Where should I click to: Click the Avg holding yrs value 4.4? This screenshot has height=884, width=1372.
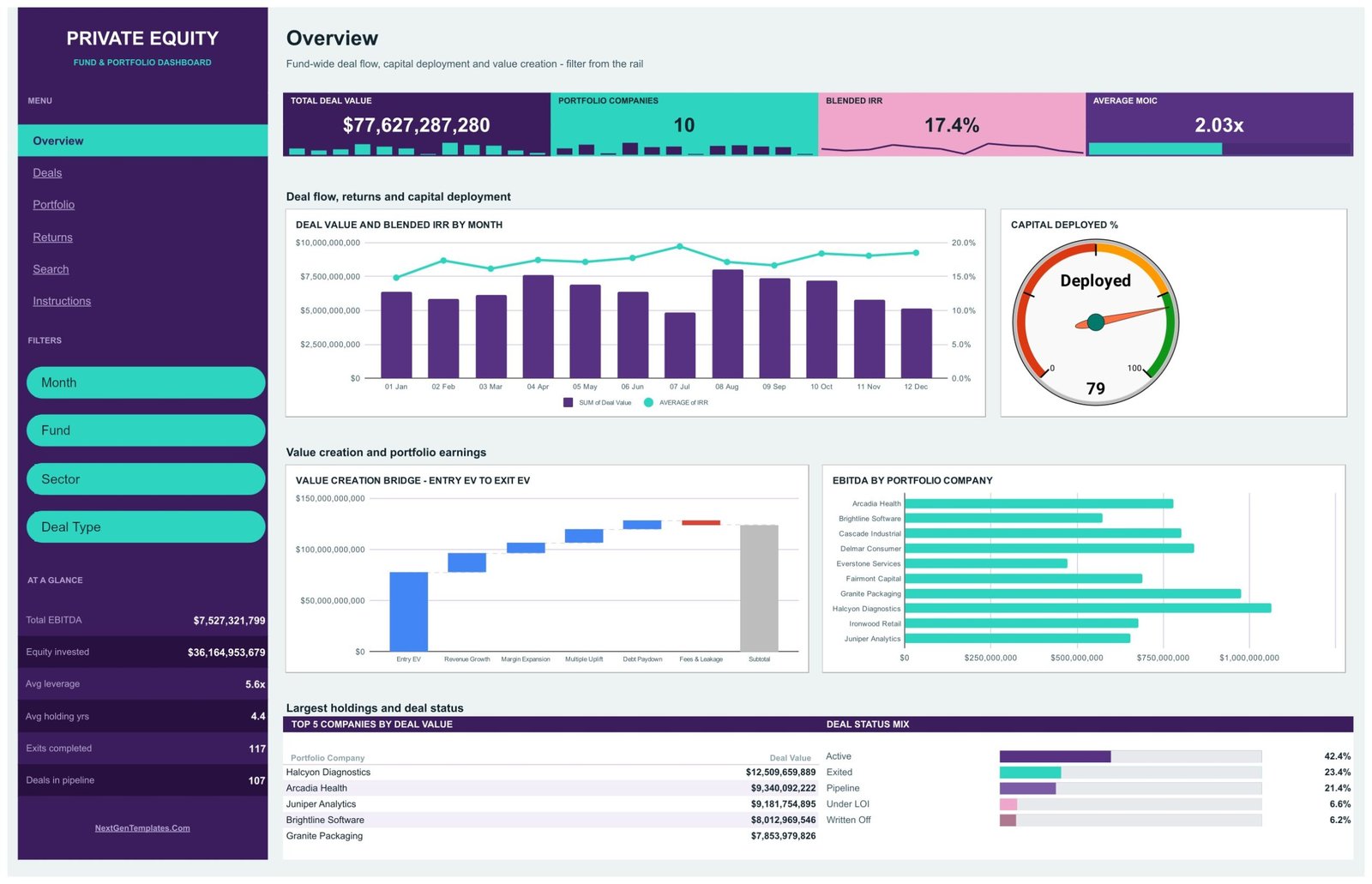[258, 716]
